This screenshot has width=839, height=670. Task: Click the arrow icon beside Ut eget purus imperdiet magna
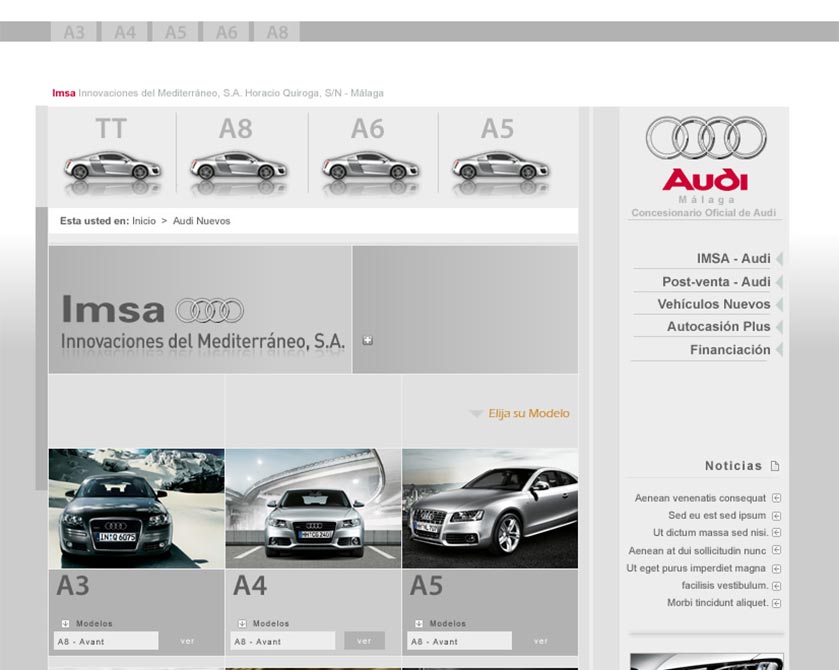click(x=776, y=568)
